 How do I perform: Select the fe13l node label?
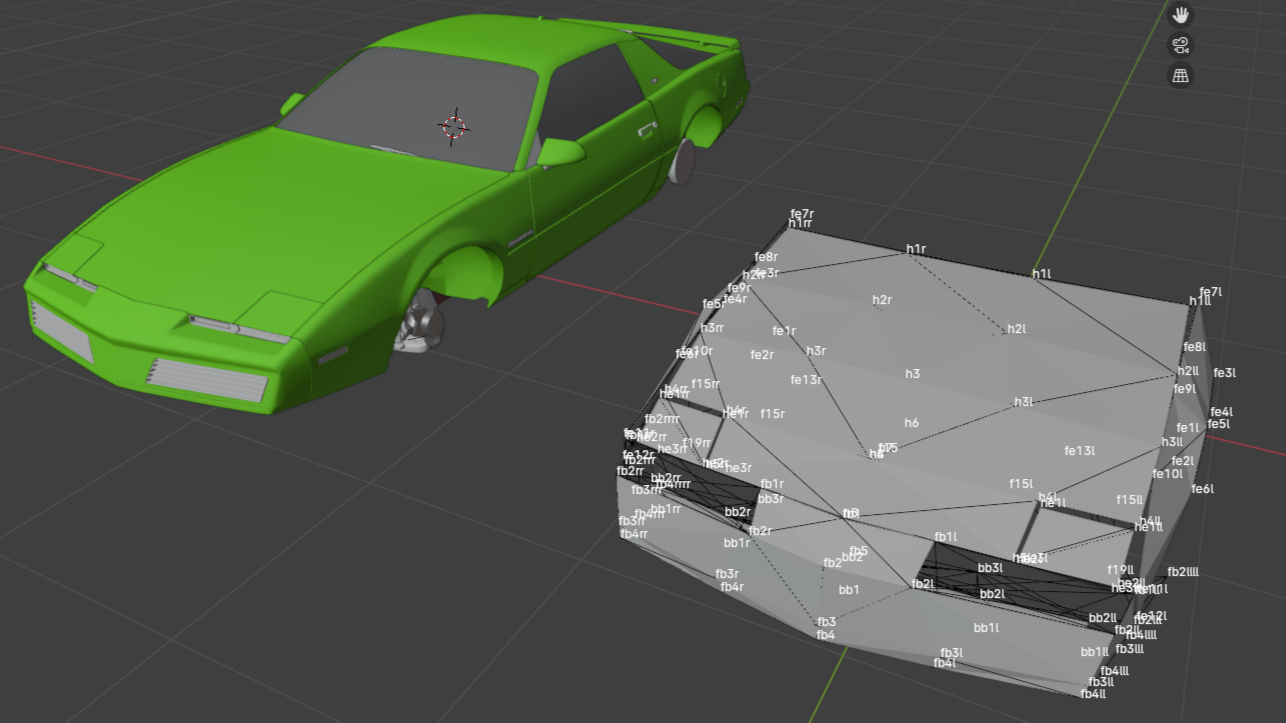click(1079, 451)
